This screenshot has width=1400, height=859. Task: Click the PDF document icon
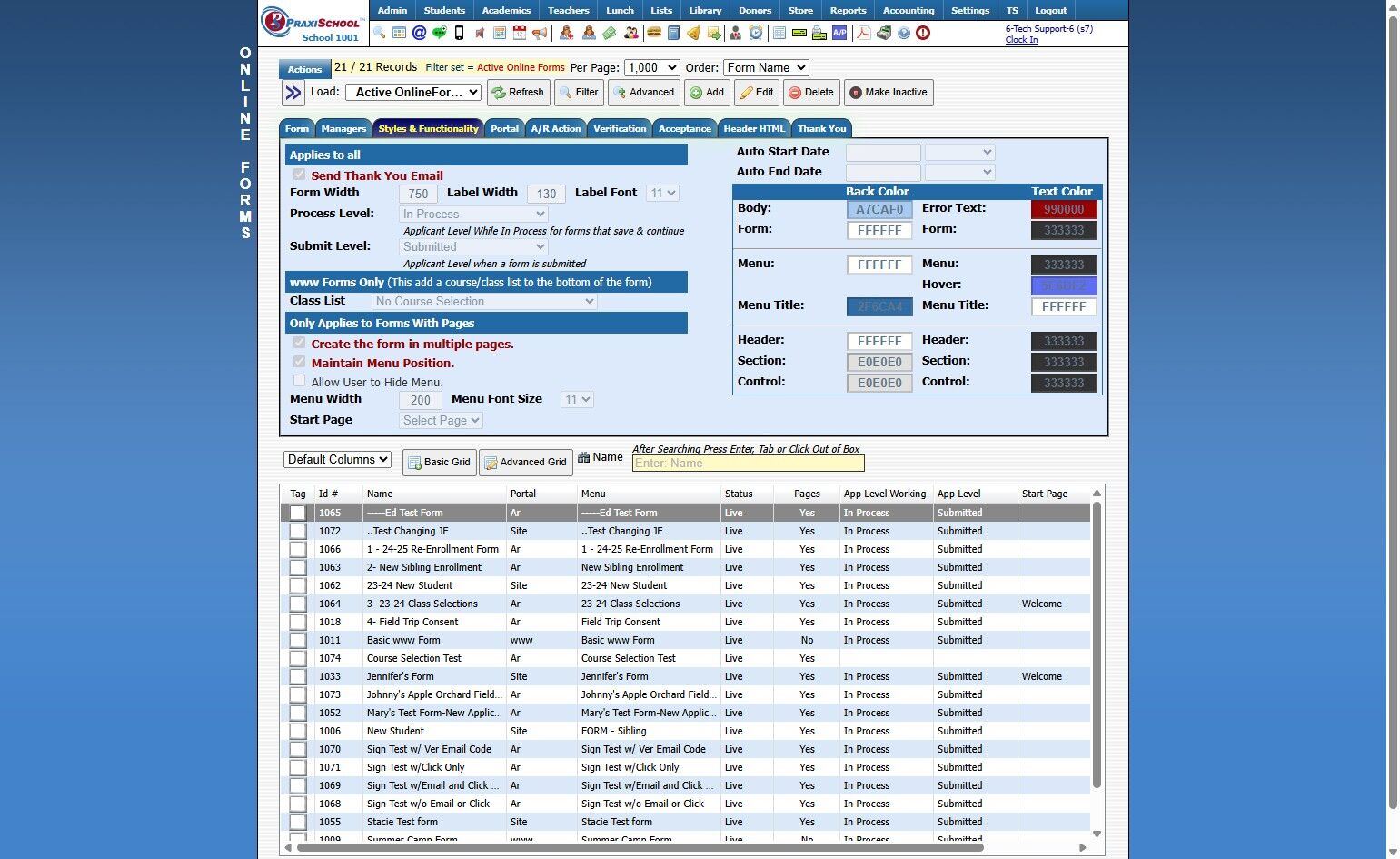[x=863, y=34]
